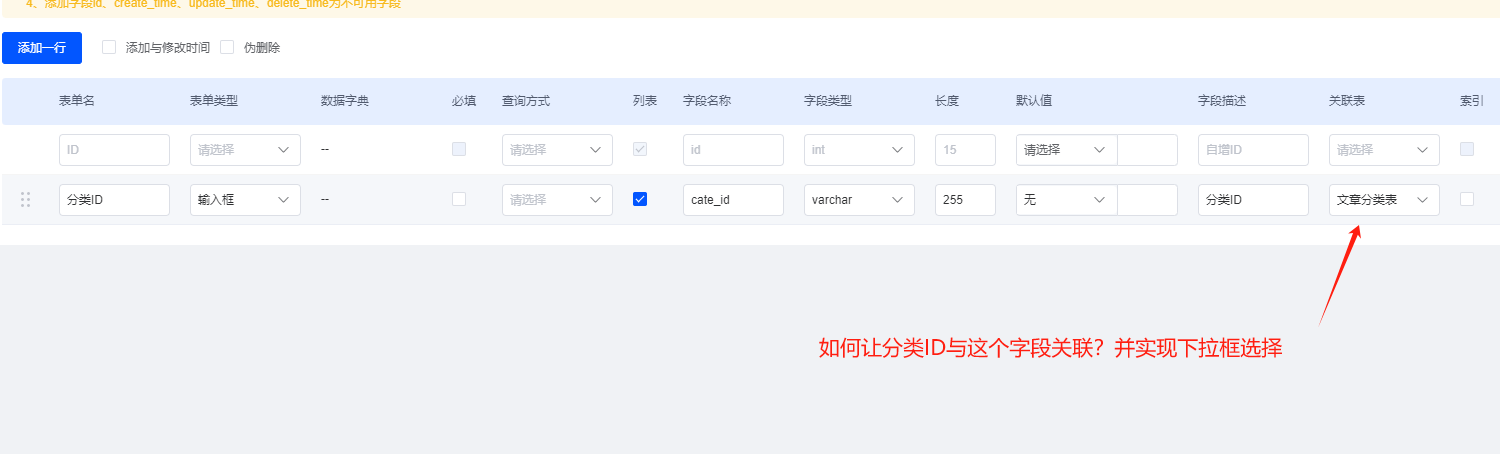1500x454 pixels.
Task: Click 字段名称 input containing cate_id
Action: coord(733,200)
